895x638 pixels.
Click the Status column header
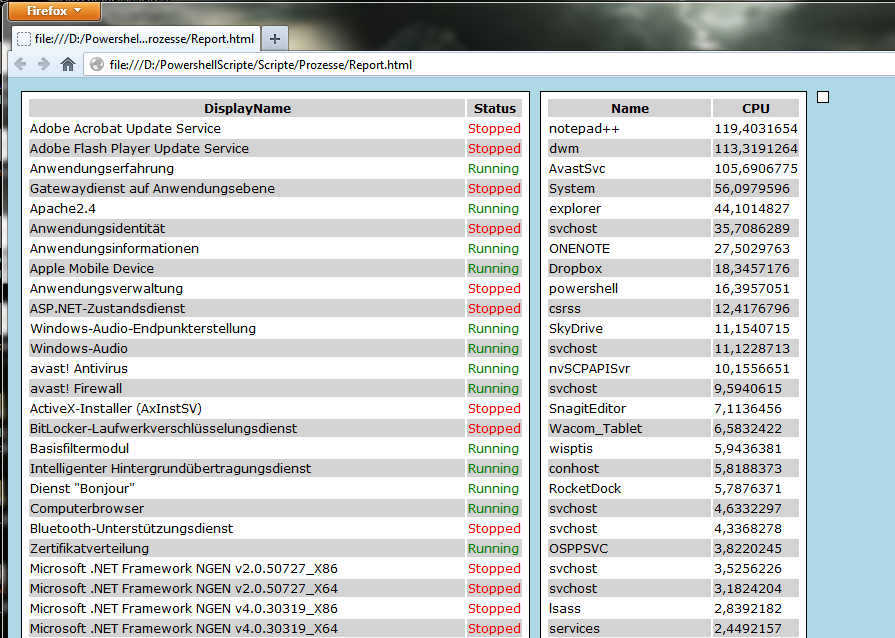(494, 108)
